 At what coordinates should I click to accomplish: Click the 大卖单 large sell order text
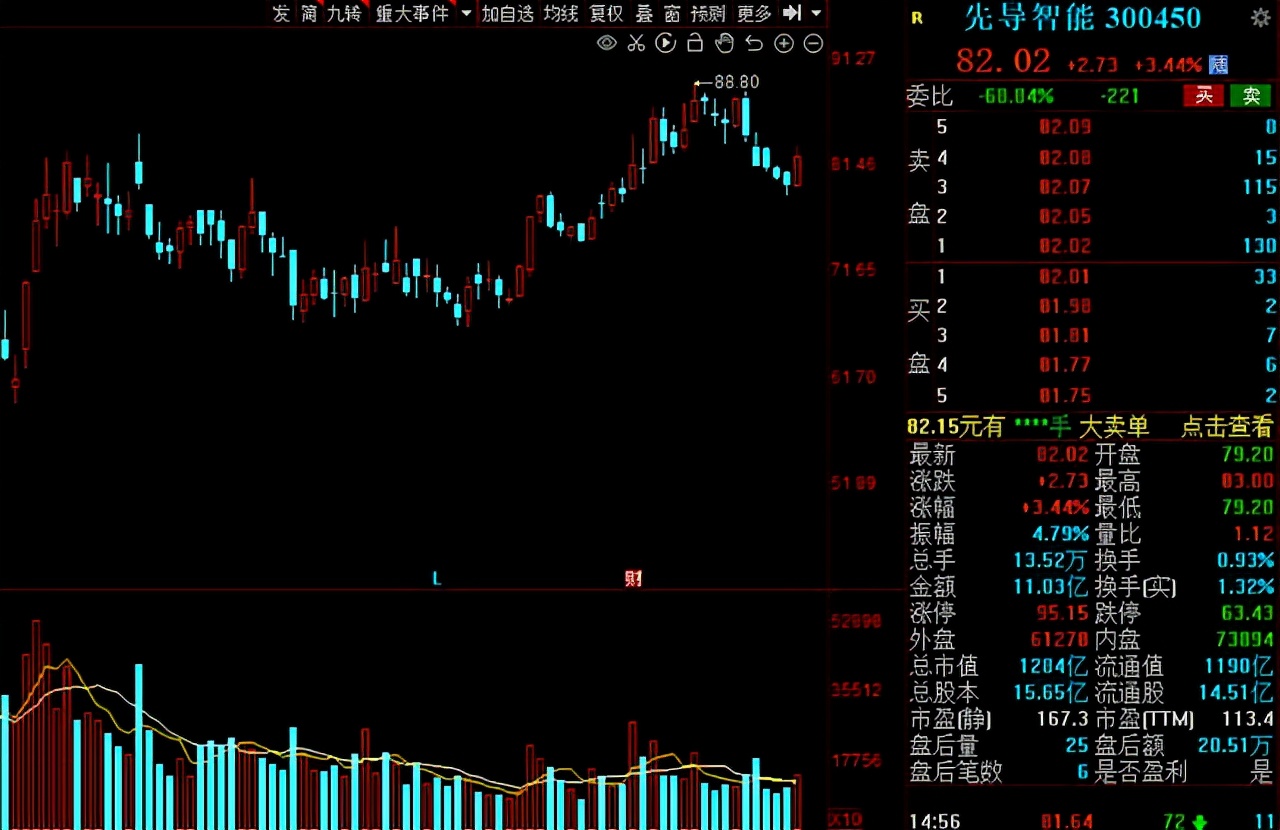click(1113, 426)
